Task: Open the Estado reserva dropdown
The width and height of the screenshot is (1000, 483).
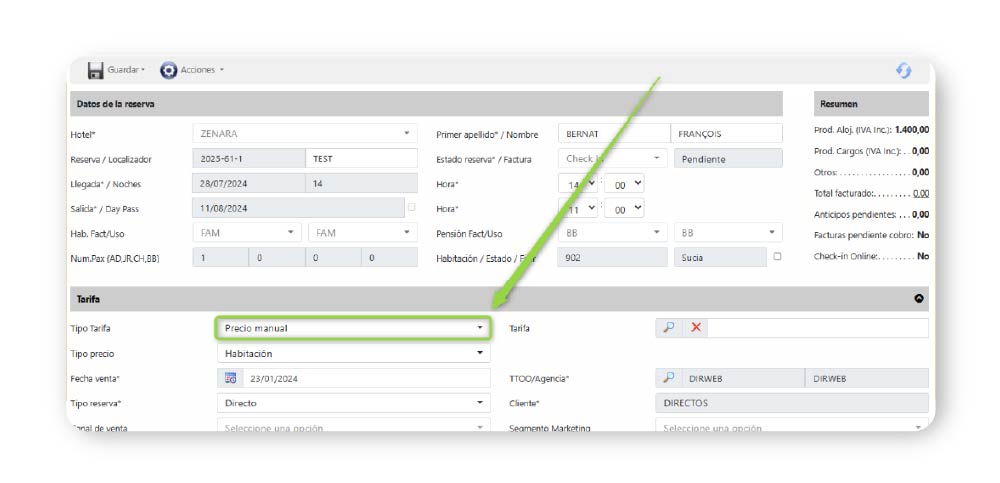Action: coord(612,159)
